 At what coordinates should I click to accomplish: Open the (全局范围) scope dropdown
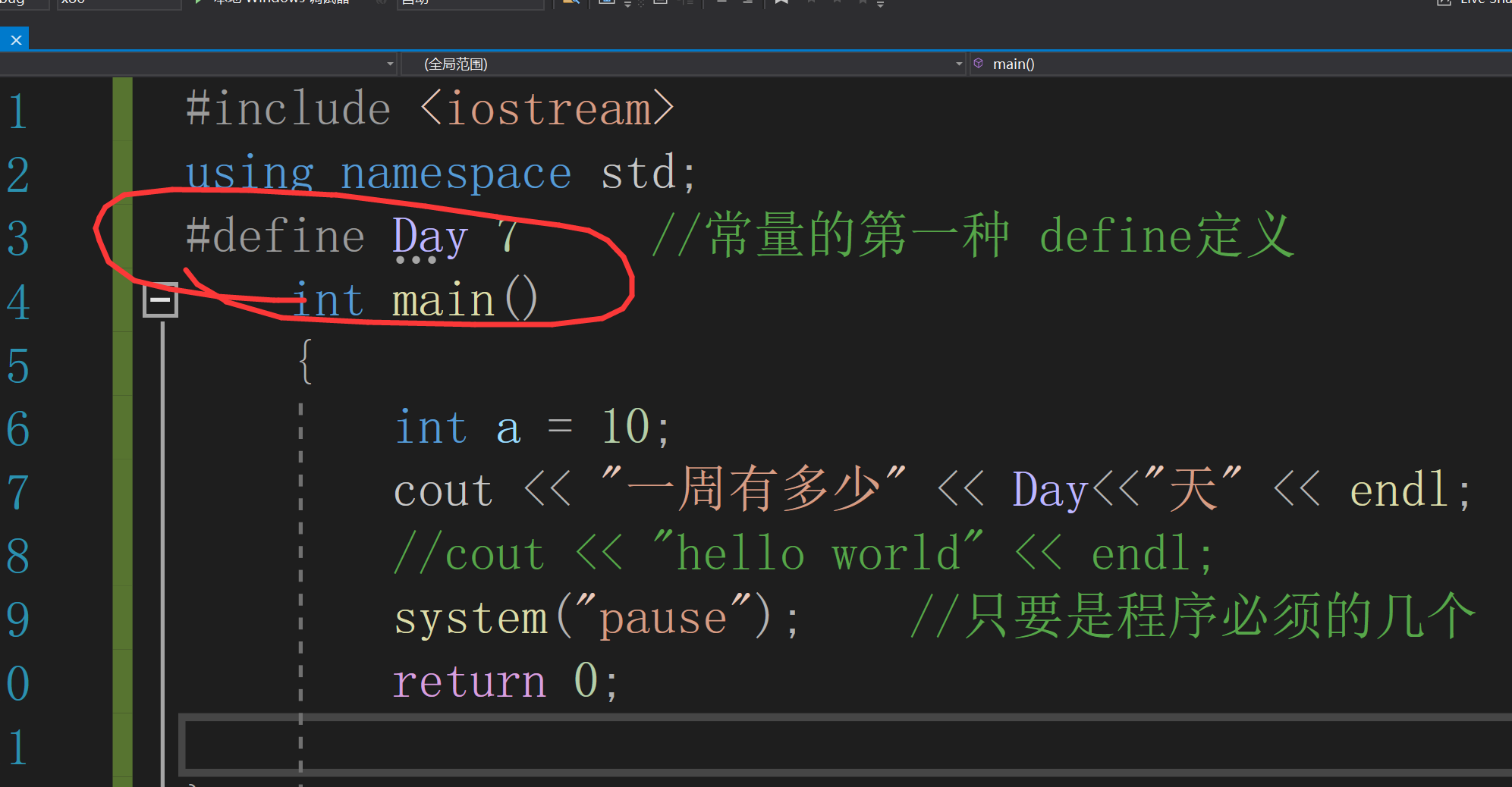pyautogui.click(x=683, y=64)
